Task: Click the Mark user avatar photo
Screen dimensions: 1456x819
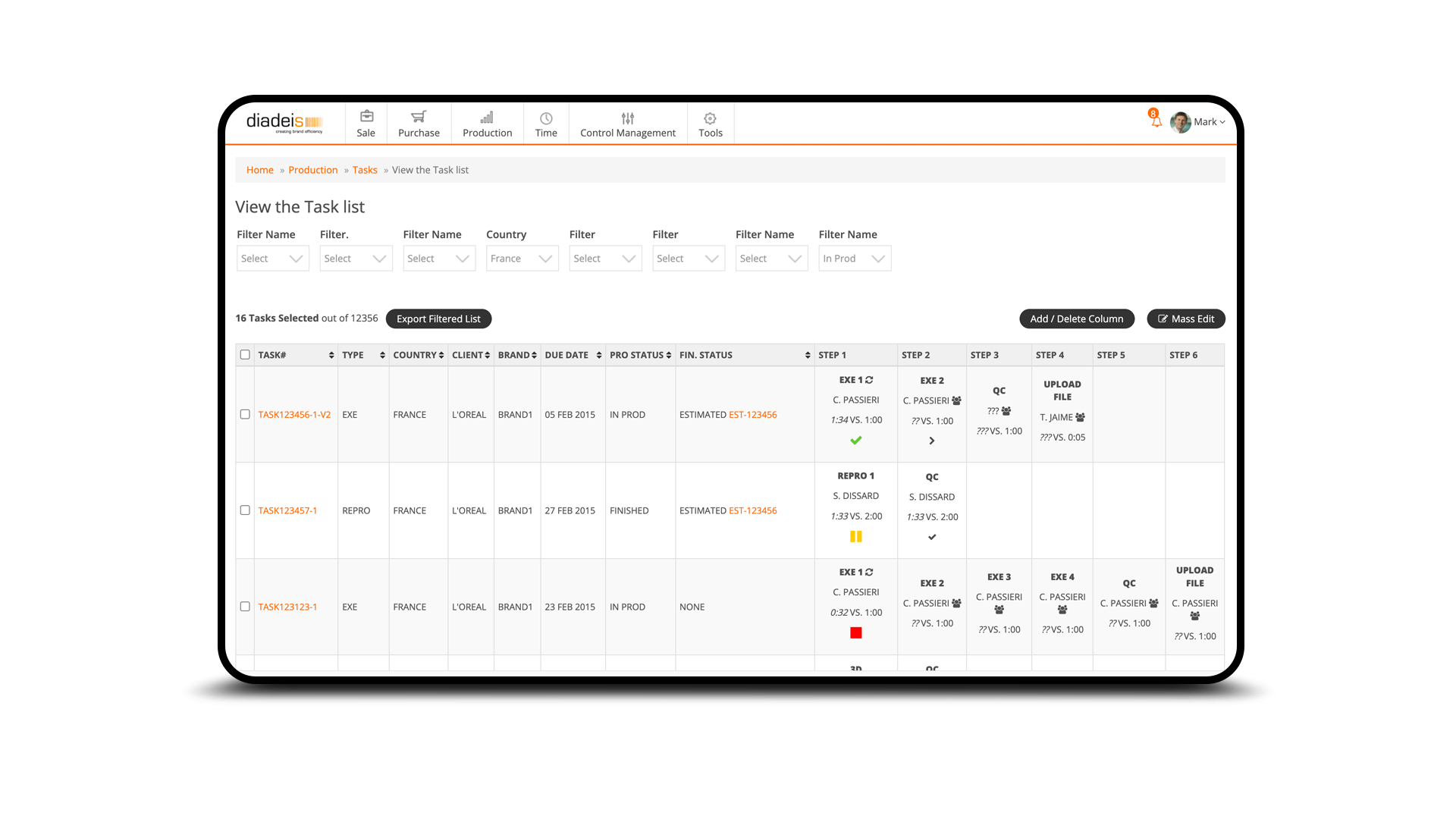Action: tap(1180, 122)
